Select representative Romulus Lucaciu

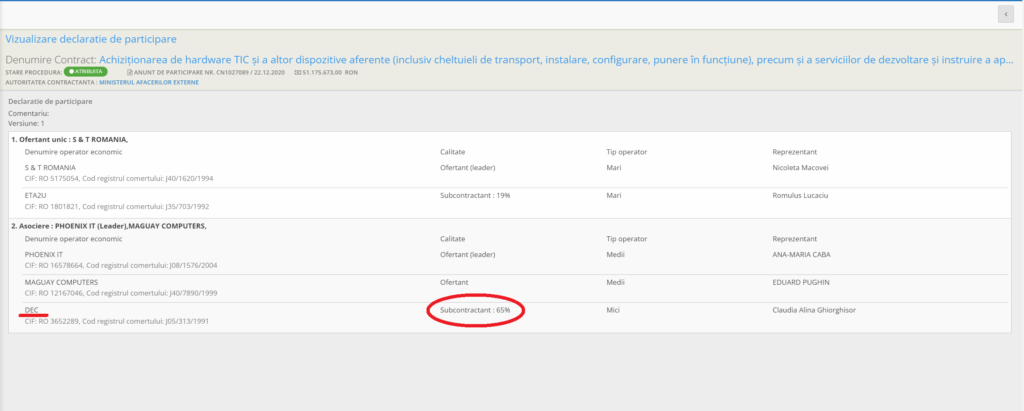pos(799,195)
